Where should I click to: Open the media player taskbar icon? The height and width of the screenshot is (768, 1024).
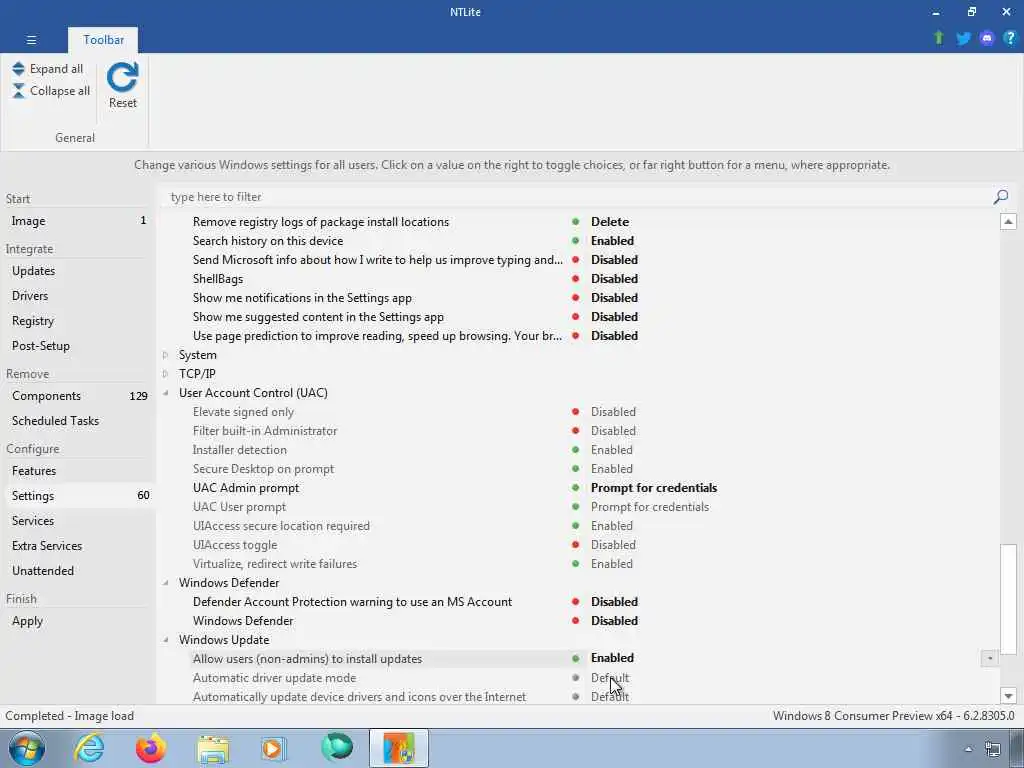pyautogui.click(x=274, y=748)
